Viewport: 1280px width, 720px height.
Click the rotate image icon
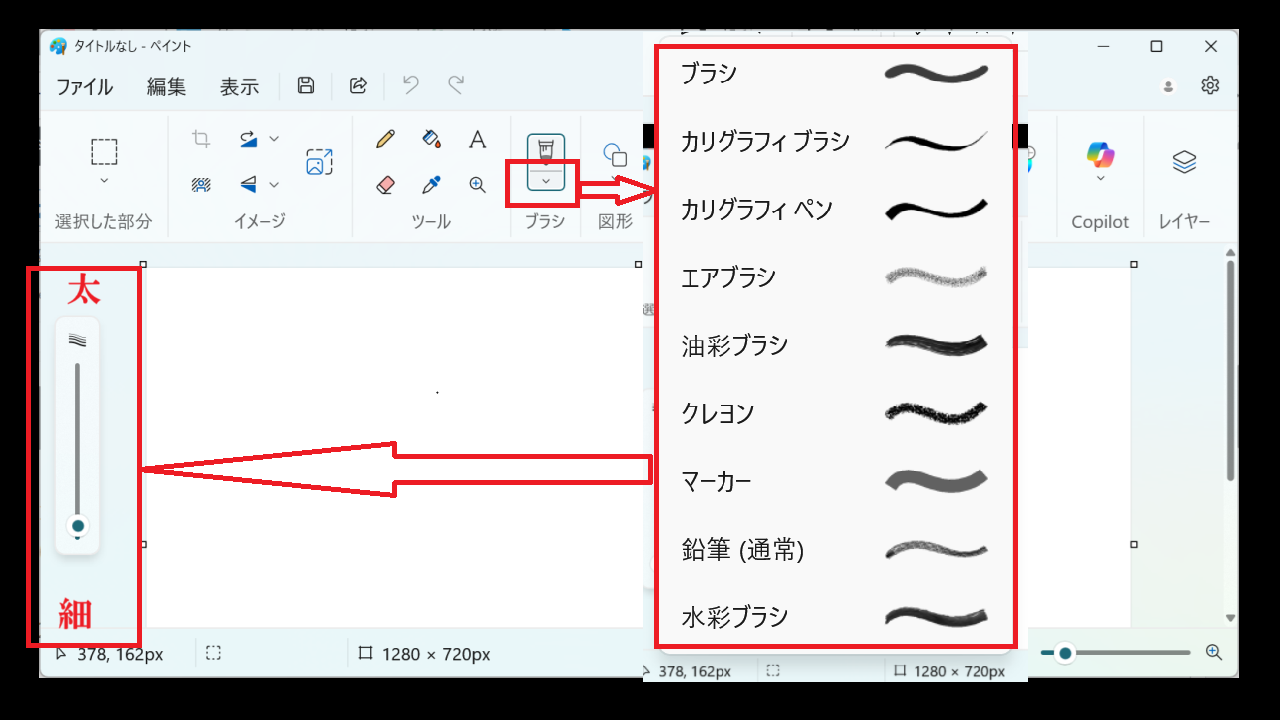(x=249, y=139)
